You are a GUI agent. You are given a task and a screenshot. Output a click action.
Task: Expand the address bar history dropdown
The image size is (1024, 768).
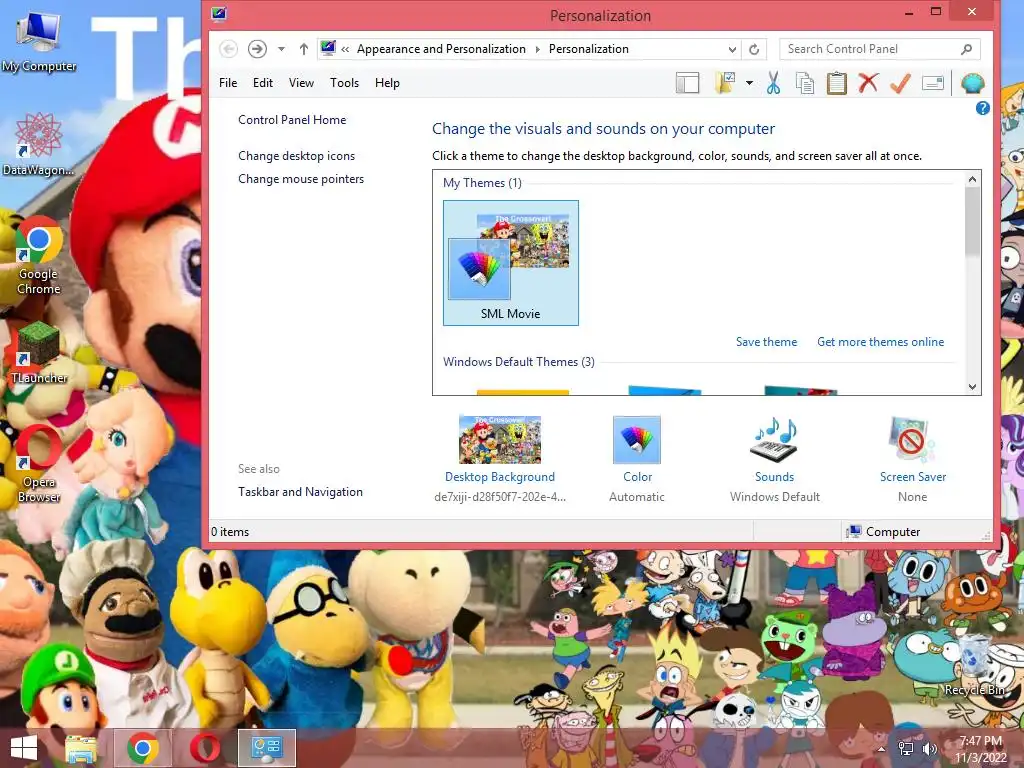click(x=732, y=49)
